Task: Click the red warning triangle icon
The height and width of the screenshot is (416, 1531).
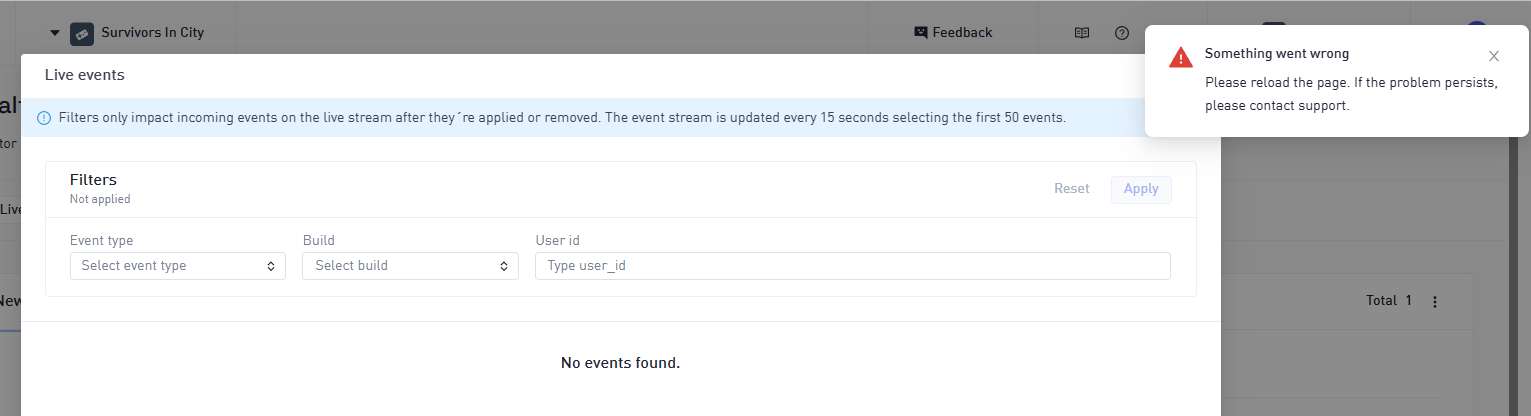Action: point(1181,57)
